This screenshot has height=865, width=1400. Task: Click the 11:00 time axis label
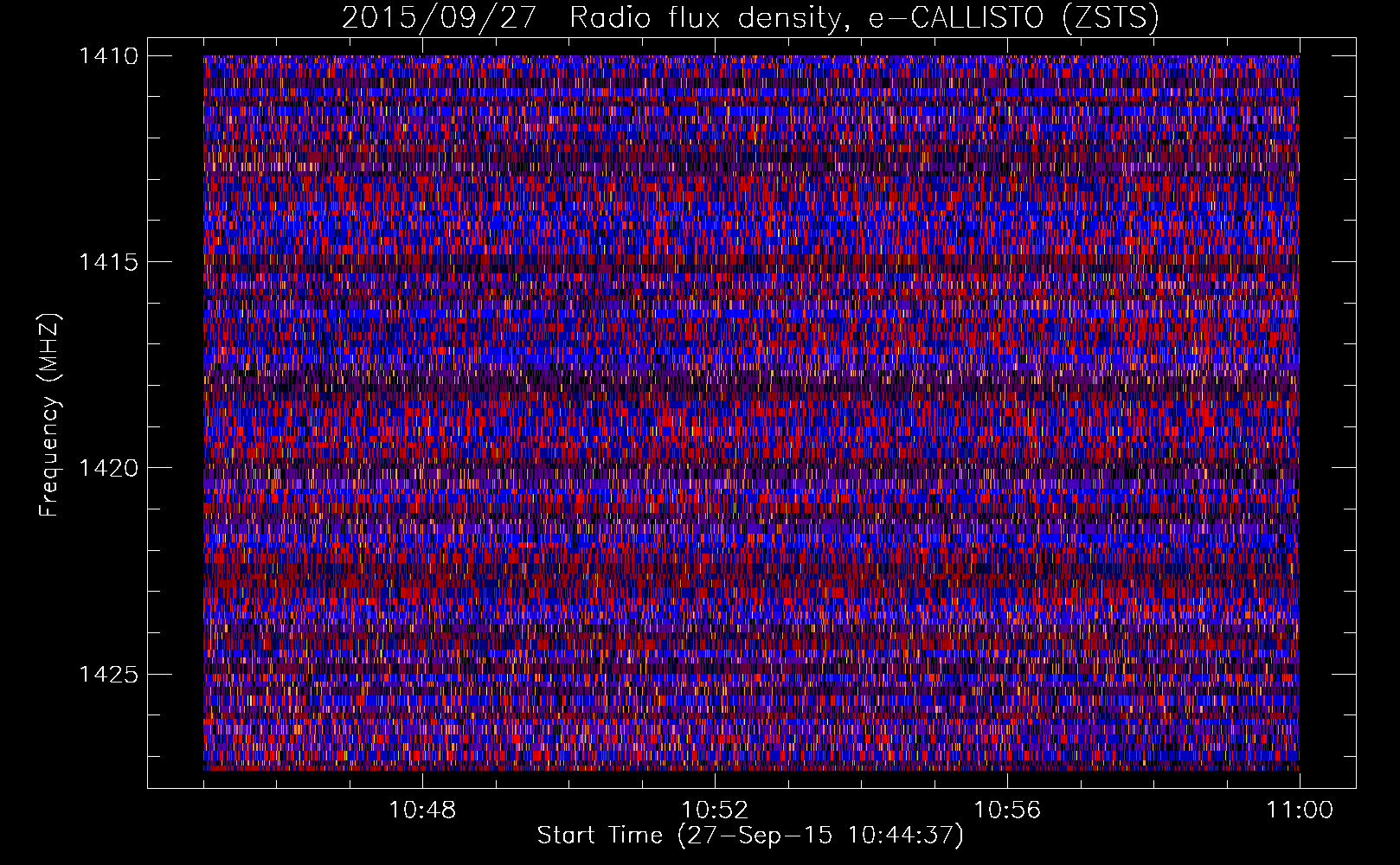tap(1300, 811)
